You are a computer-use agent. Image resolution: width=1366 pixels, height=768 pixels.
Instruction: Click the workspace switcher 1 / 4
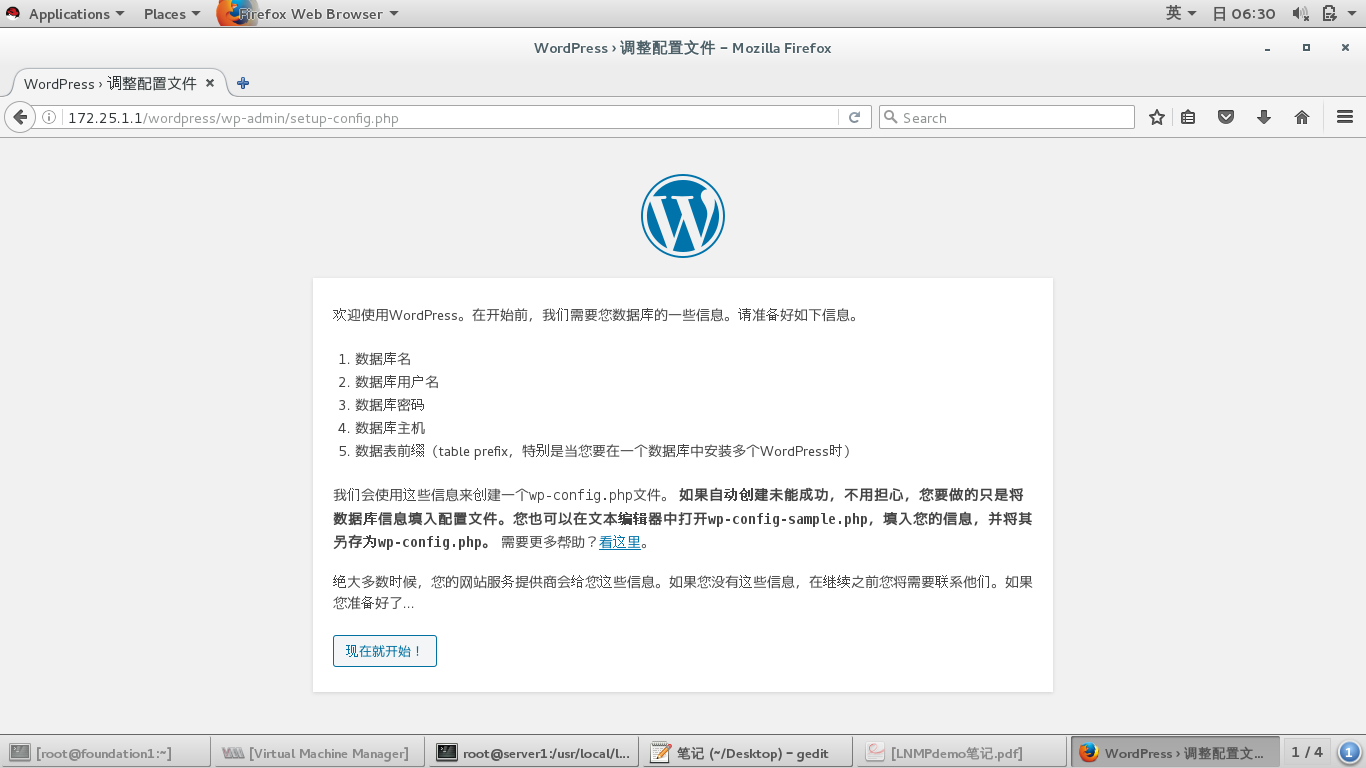[1307, 752]
